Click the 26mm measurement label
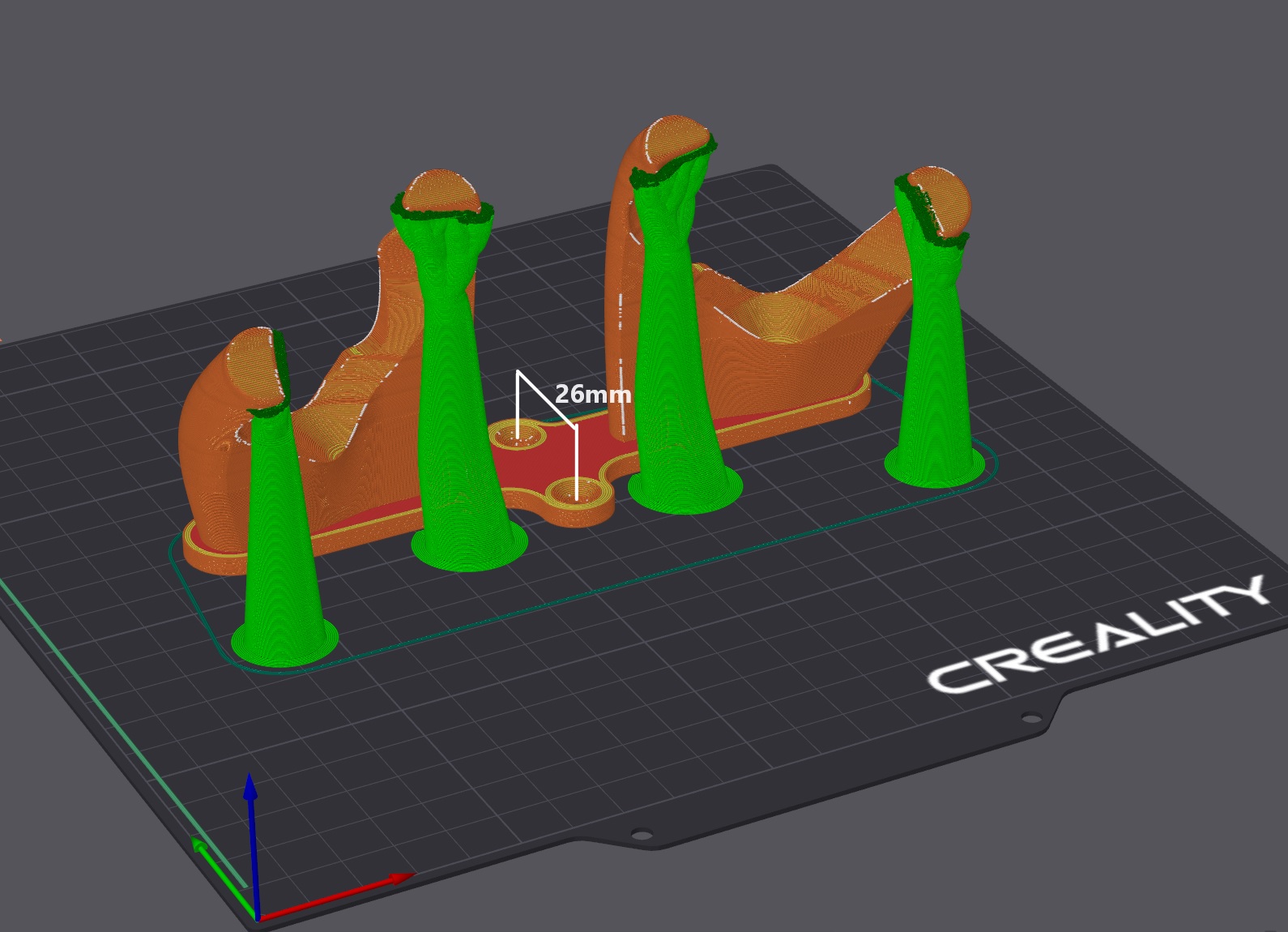 593,395
